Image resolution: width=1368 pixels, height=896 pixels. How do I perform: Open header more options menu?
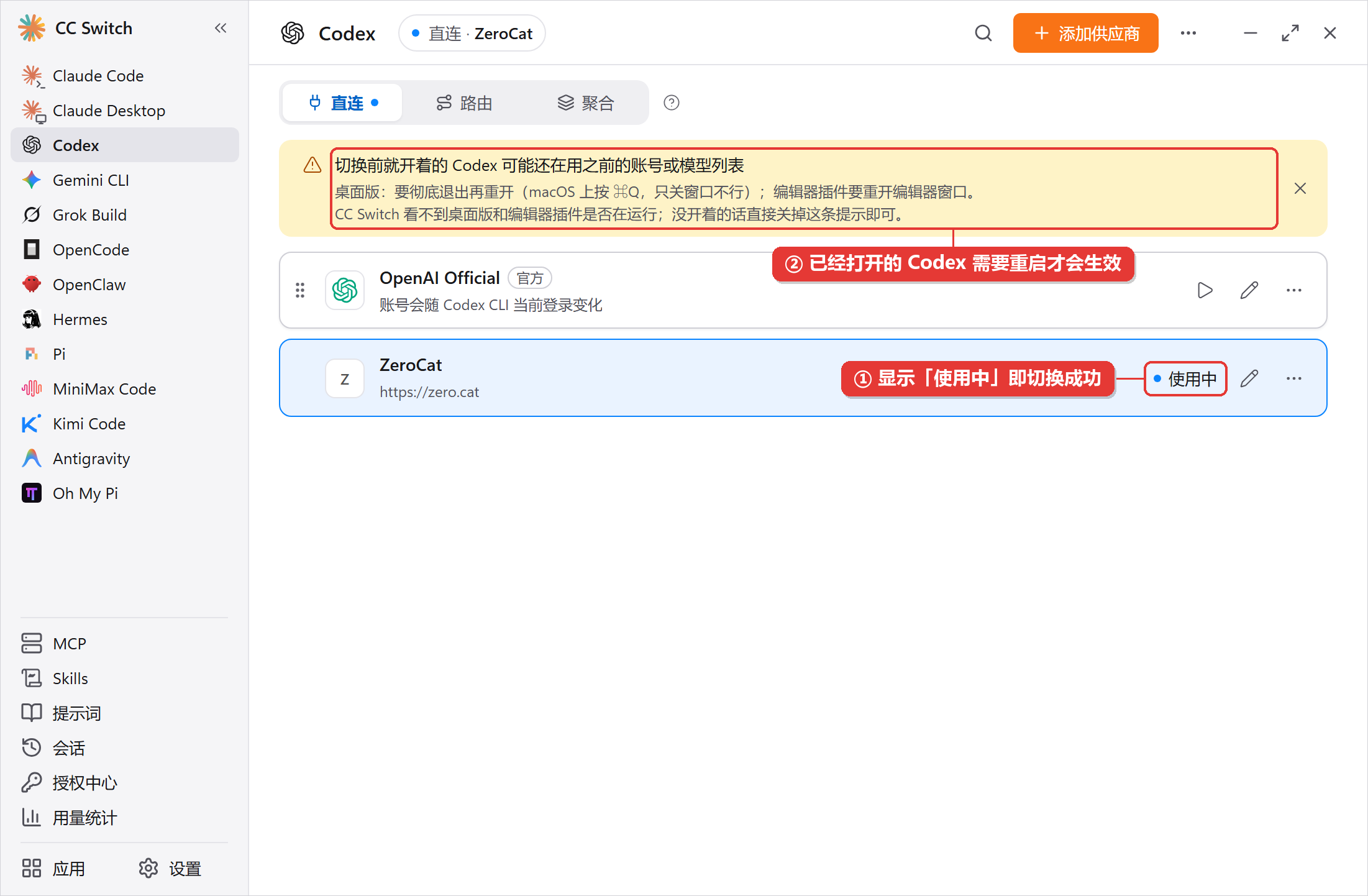(x=1188, y=33)
